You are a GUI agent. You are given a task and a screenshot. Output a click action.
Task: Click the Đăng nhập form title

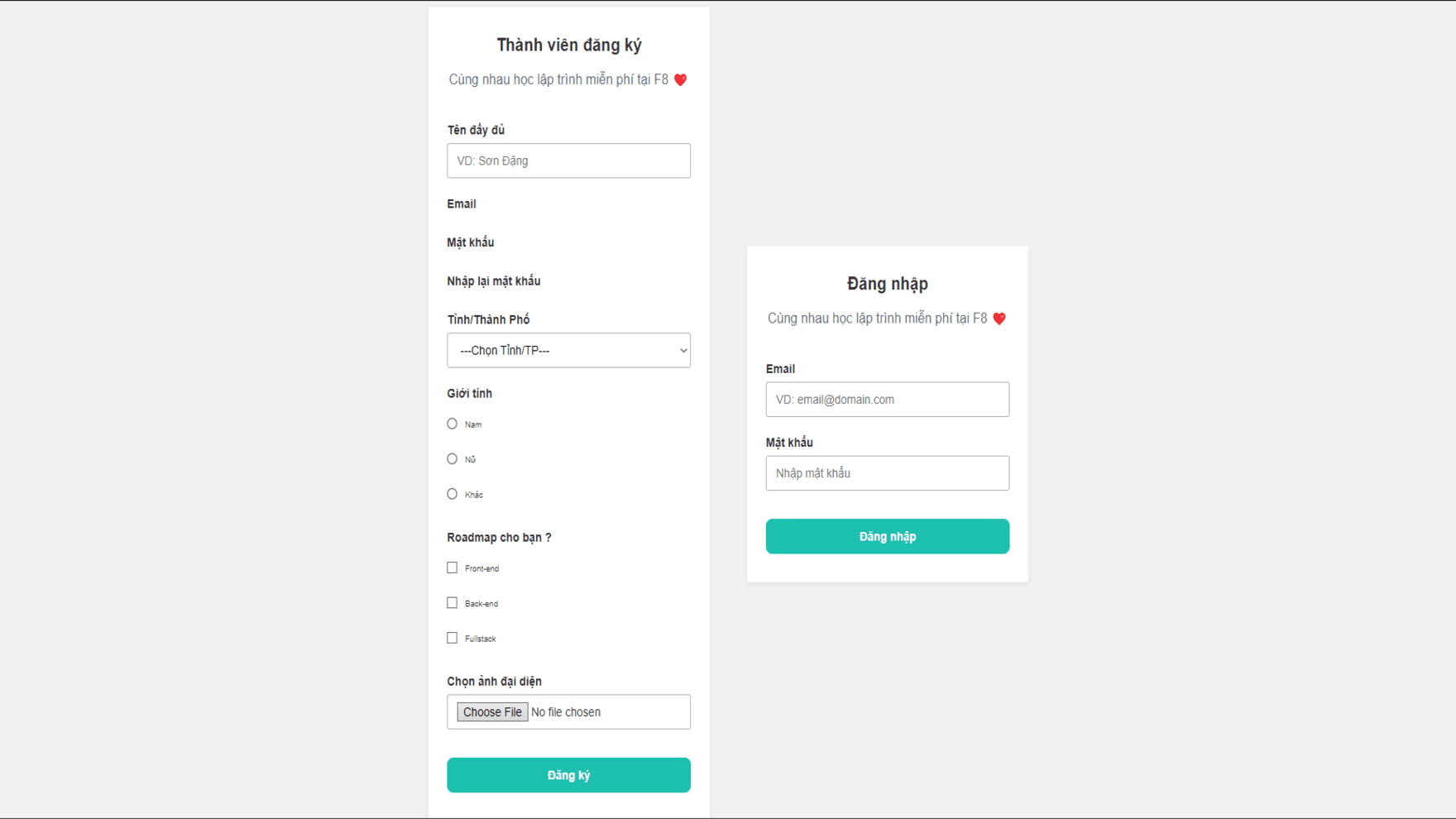click(x=887, y=283)
